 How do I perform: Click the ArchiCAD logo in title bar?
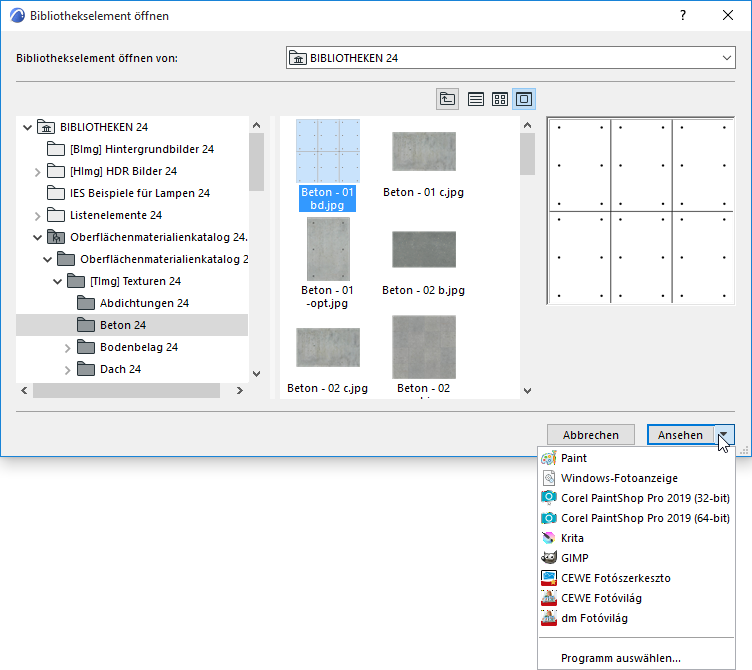(17, 16)
